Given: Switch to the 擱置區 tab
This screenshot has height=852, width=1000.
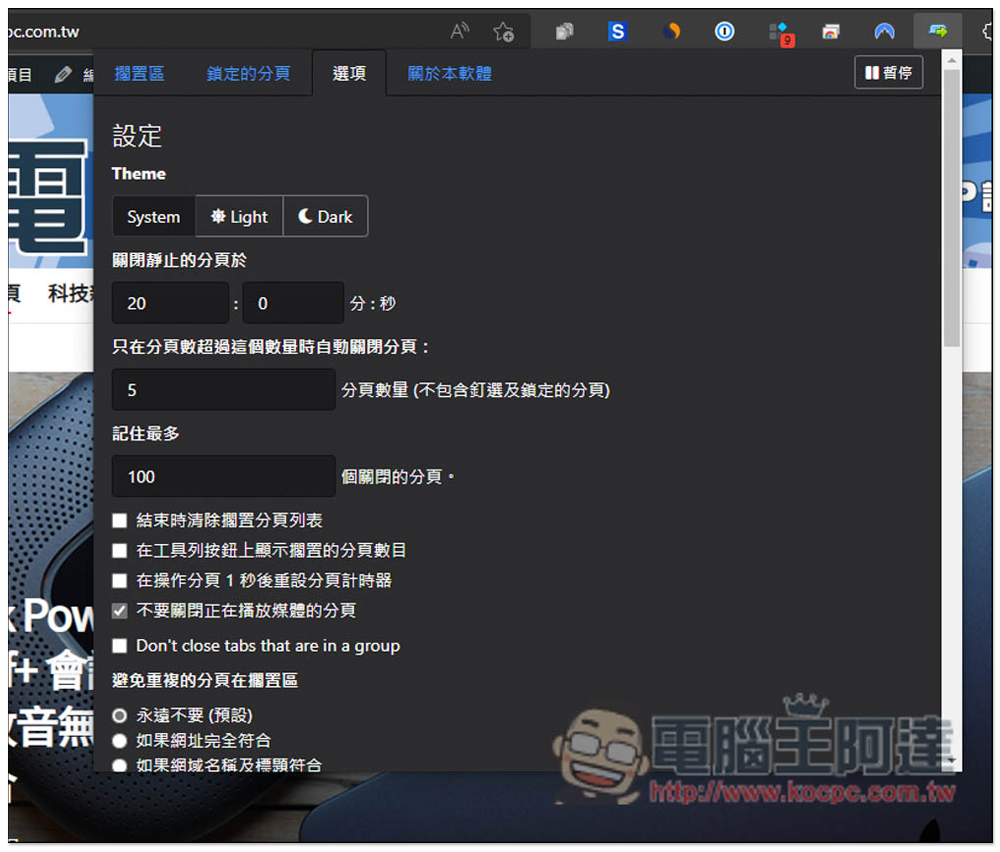Looking at the screenshot, I should coord(140,74).
